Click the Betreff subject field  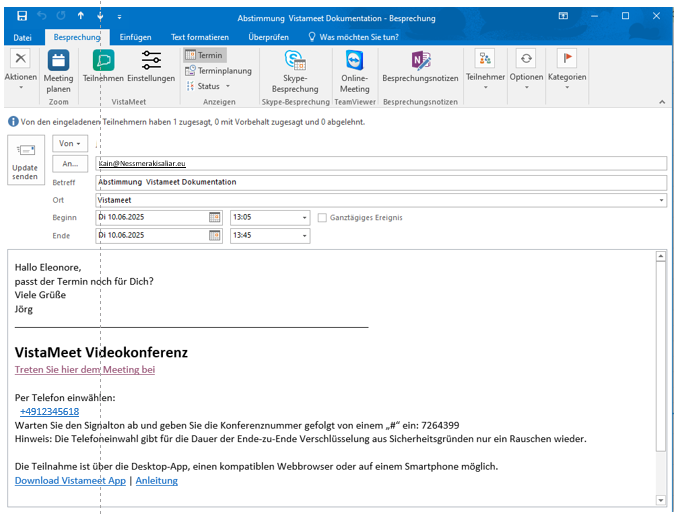381,183
